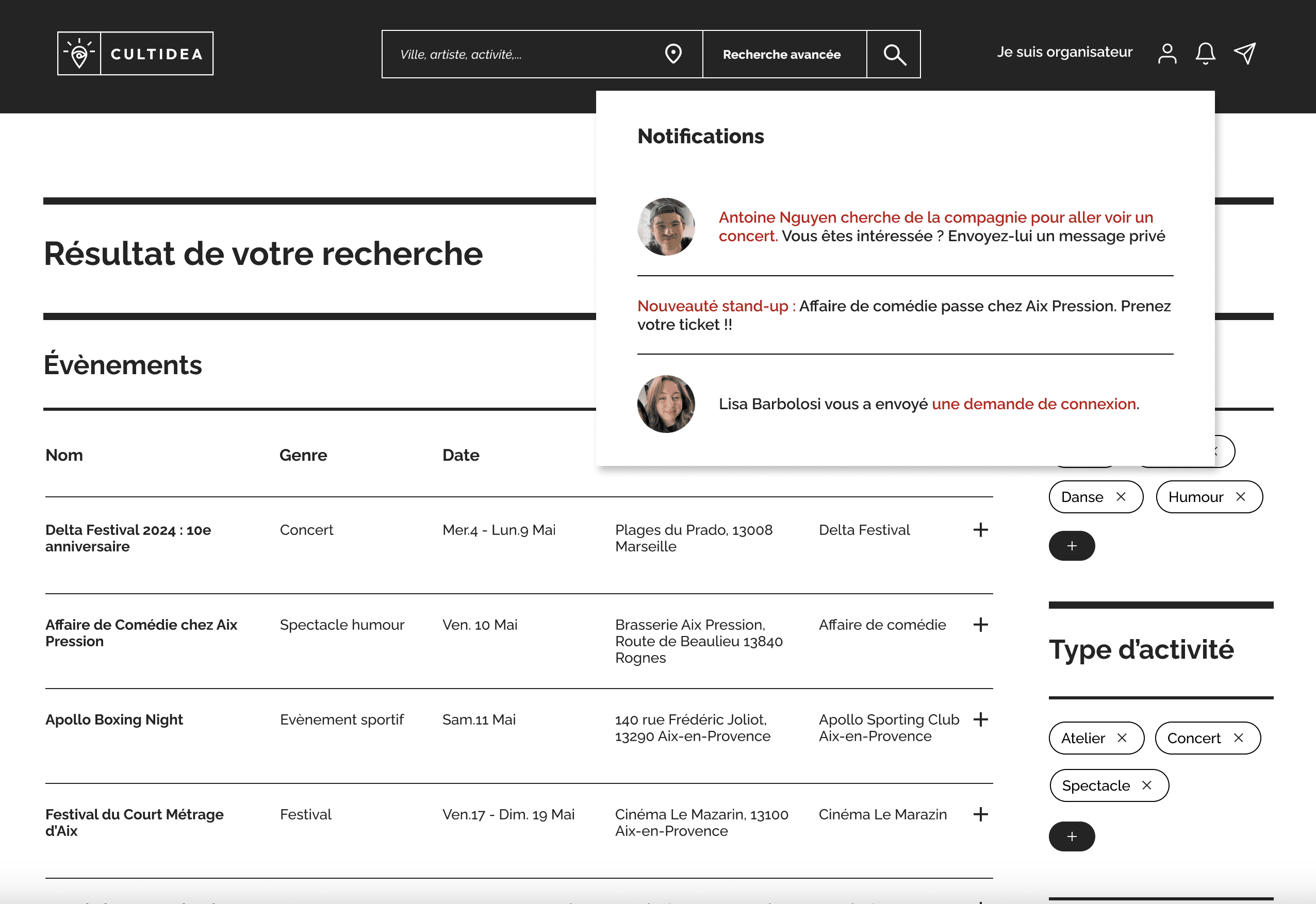This screenshot has height=904, width=1316.
Task: Remove the Concert activity tag
Action: point(1238,738)
